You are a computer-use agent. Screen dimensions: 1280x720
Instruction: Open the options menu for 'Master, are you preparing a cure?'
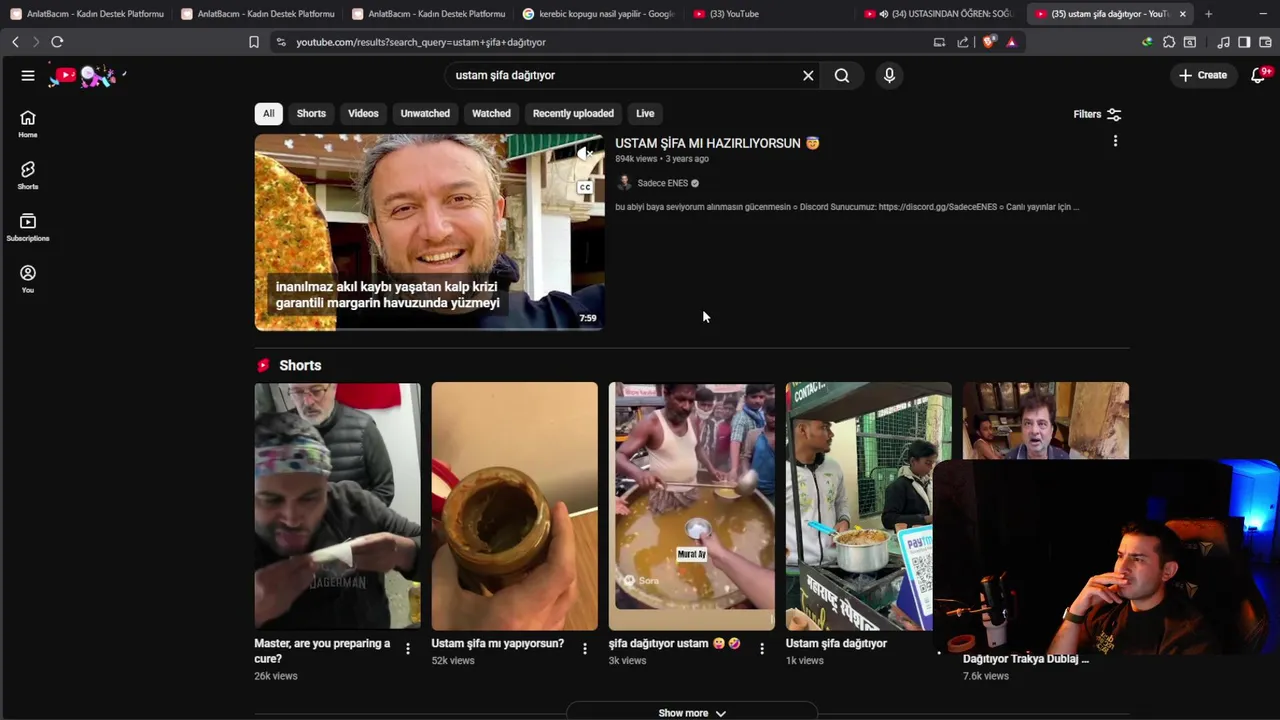(408, 649)
